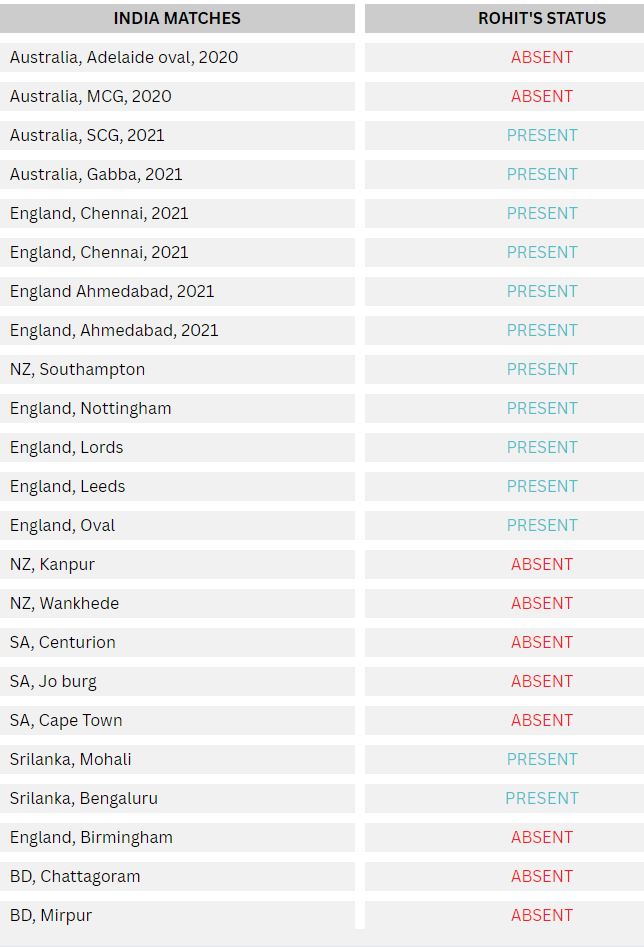Select the Srilanka, Bengaluru match cell
Image resolution: width=644 pixels, height=947 pixels.
177,798
